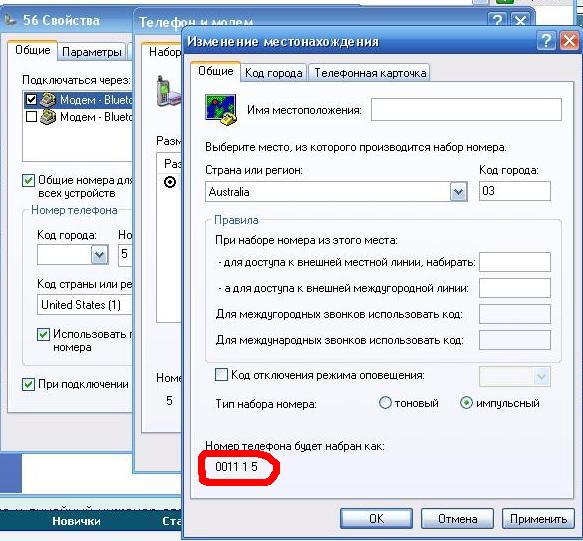The width and height of the screenshot is (583, 541).
Task: Select тоновый dialing type
Action: coord(385,403)
